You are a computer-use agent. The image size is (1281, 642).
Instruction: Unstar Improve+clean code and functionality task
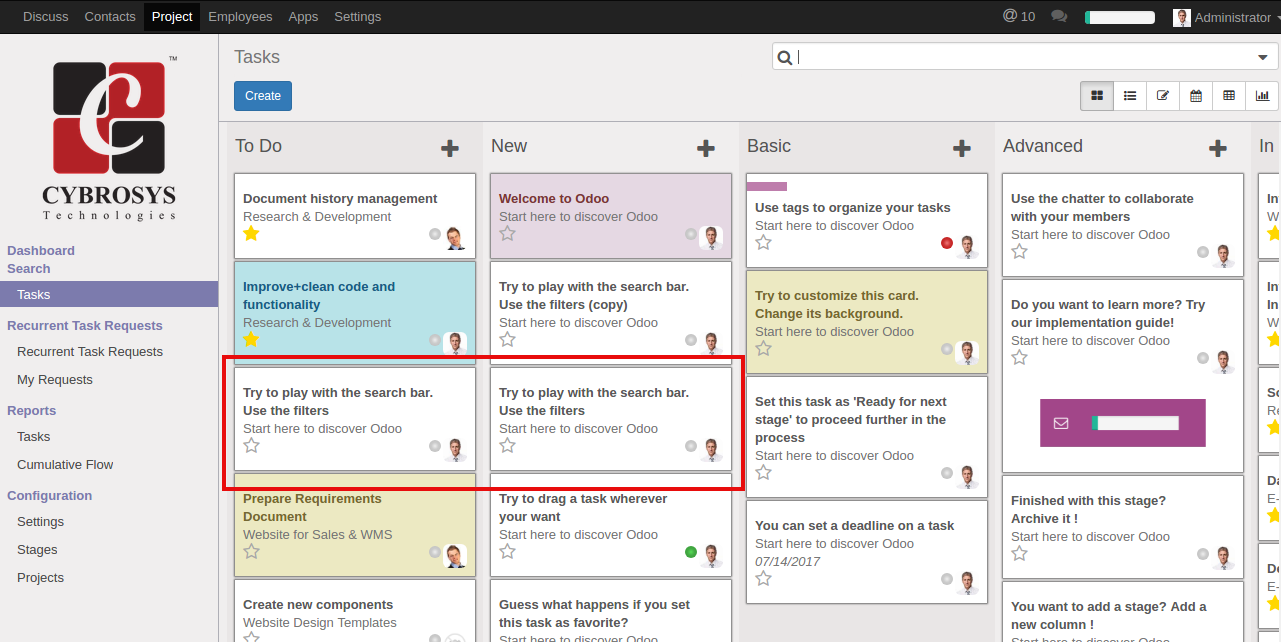251,339
